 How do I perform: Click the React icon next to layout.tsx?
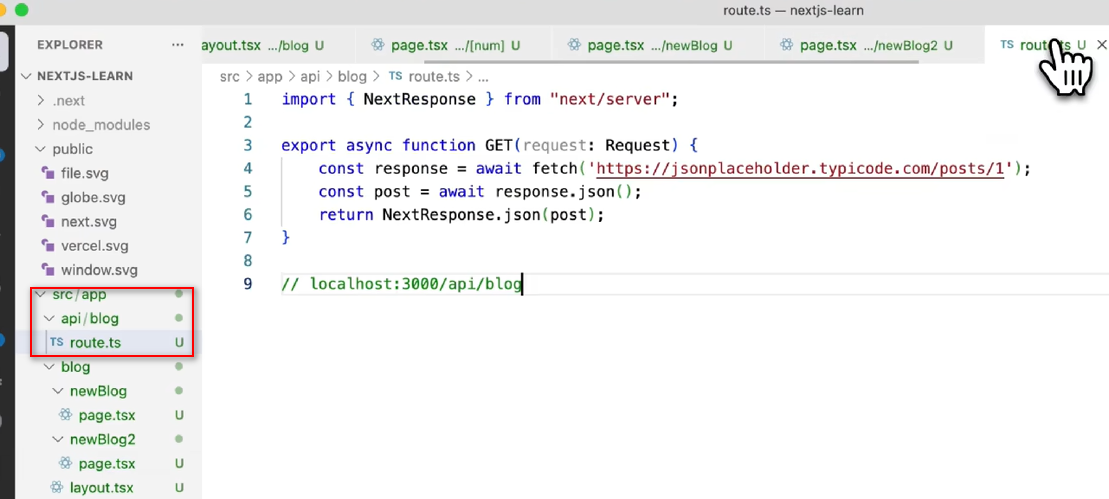57,488
